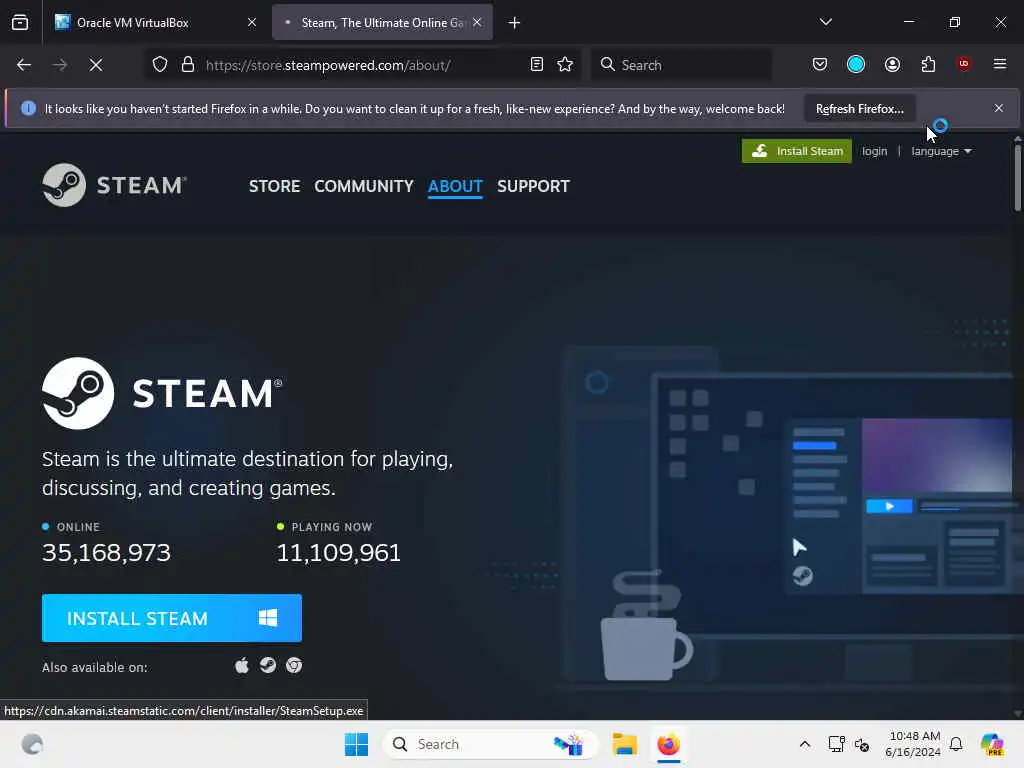Click the Windows taskbar Search box
Screen dimensions: 1024x768
pyautogui.click(x=490, y=744)
